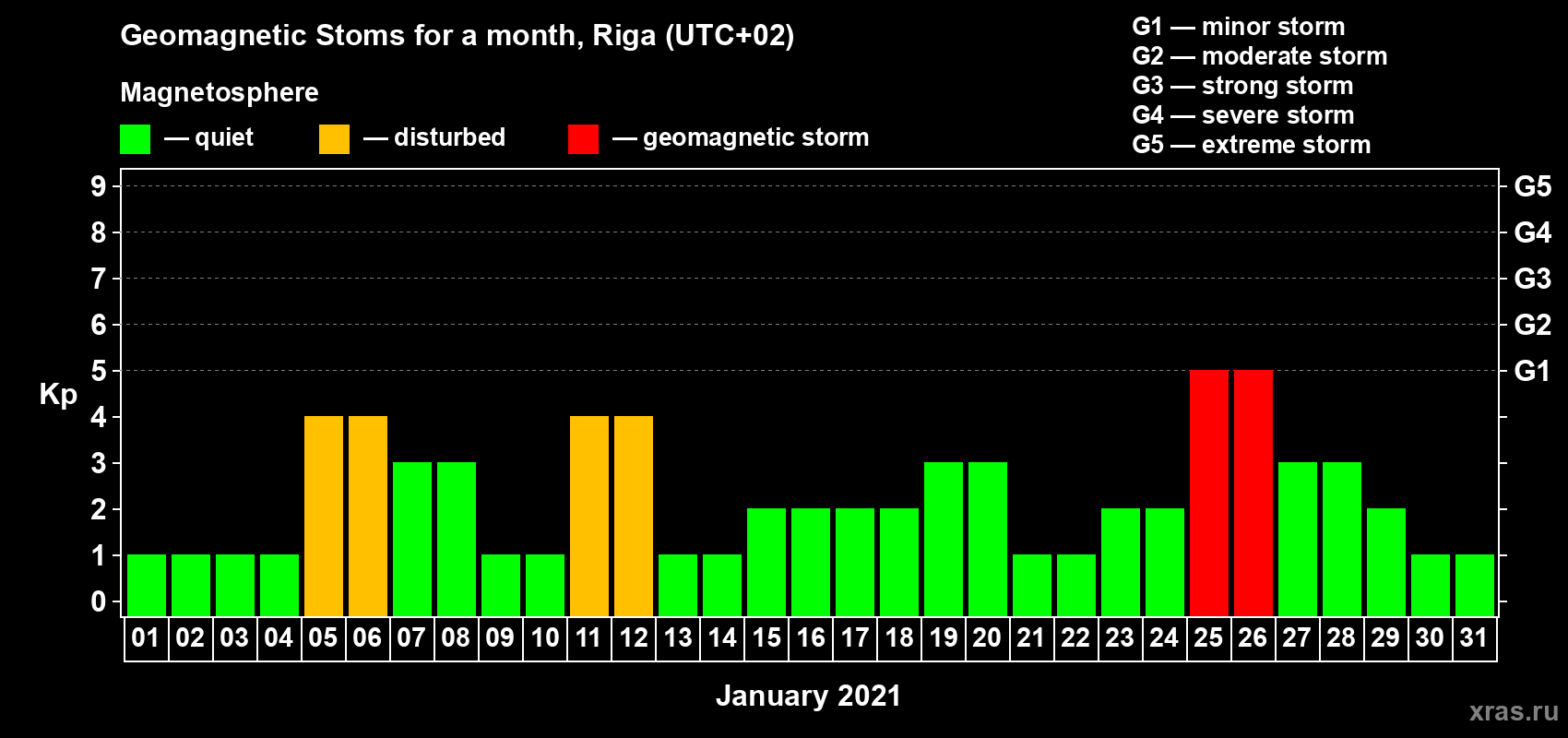Click the red geomagnetic storm legend swatch
The width and height of the screenshot is (1568, 738).
click(x=583, y=139)
